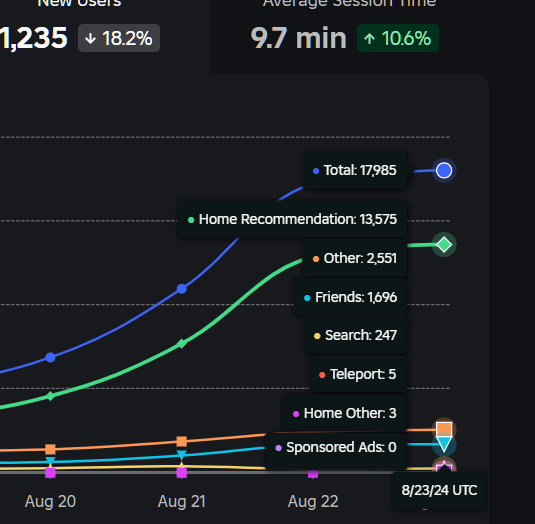Click the Home Recommendation: 13,575 tooltip entry
Image resolution: width=535 pixels, height=524 pixels.
292,219
